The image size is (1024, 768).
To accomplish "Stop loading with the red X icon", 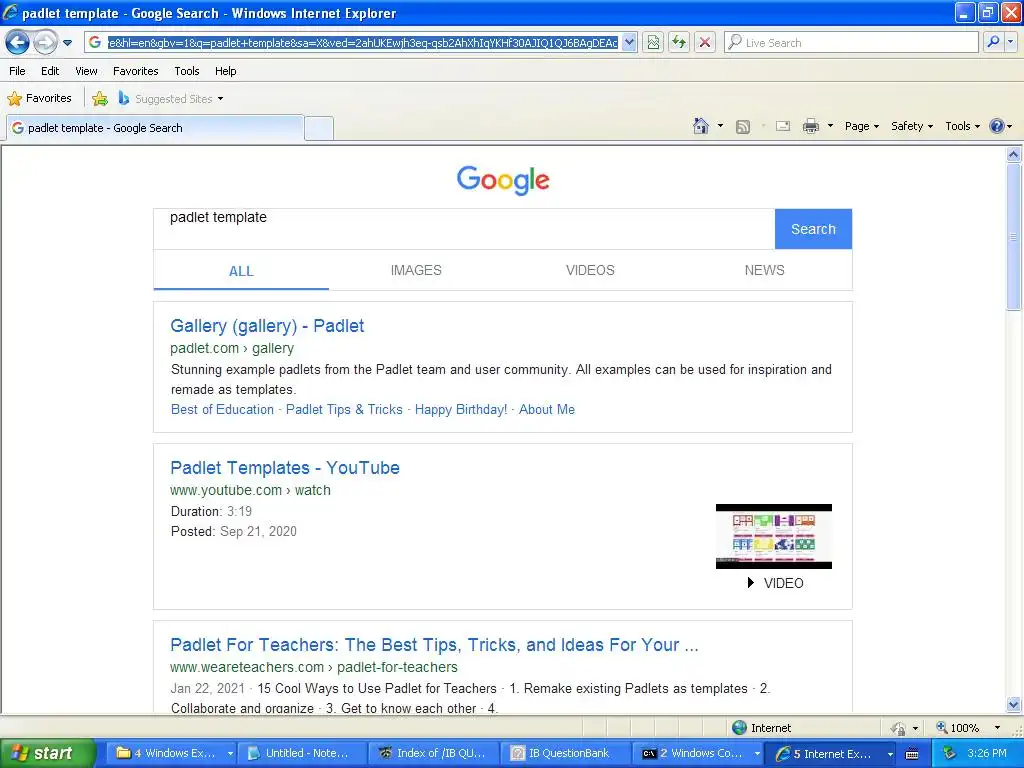I will click(x=705, y=42).
